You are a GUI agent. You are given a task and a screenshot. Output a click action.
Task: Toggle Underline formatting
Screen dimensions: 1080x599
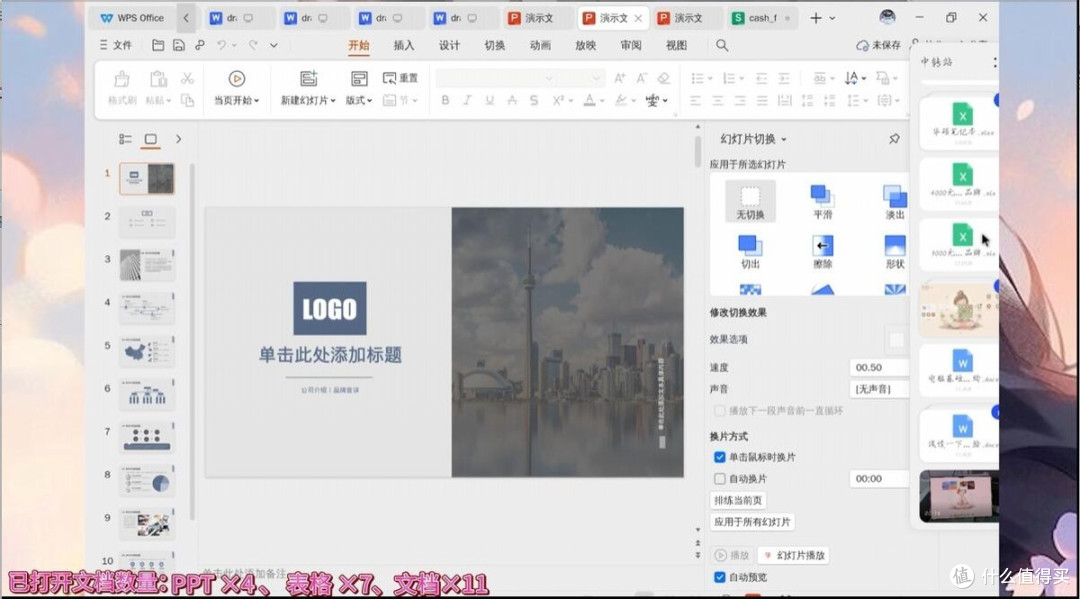pos(490,101)
